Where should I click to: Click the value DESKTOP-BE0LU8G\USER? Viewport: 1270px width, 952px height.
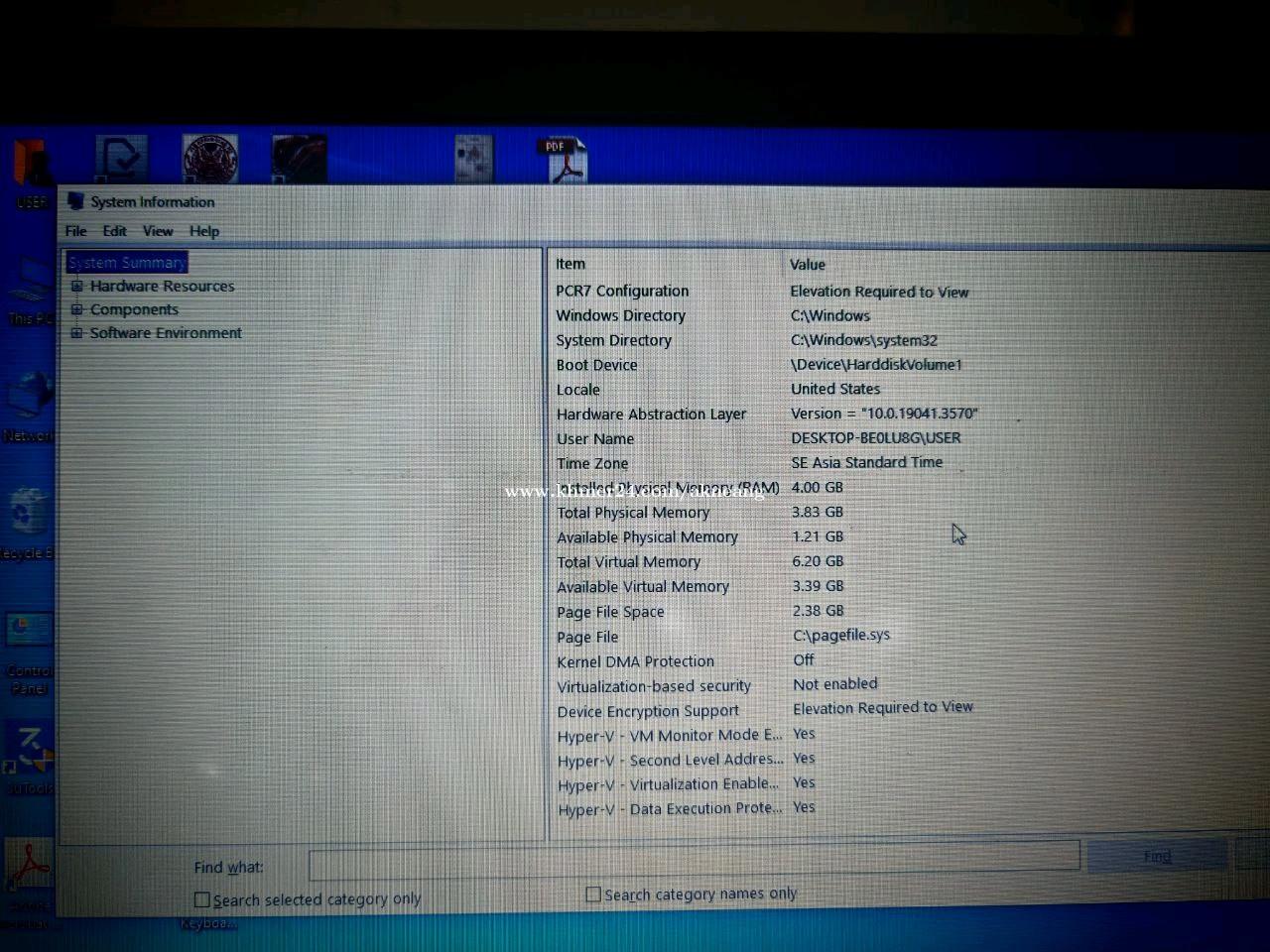click(876, 437)
